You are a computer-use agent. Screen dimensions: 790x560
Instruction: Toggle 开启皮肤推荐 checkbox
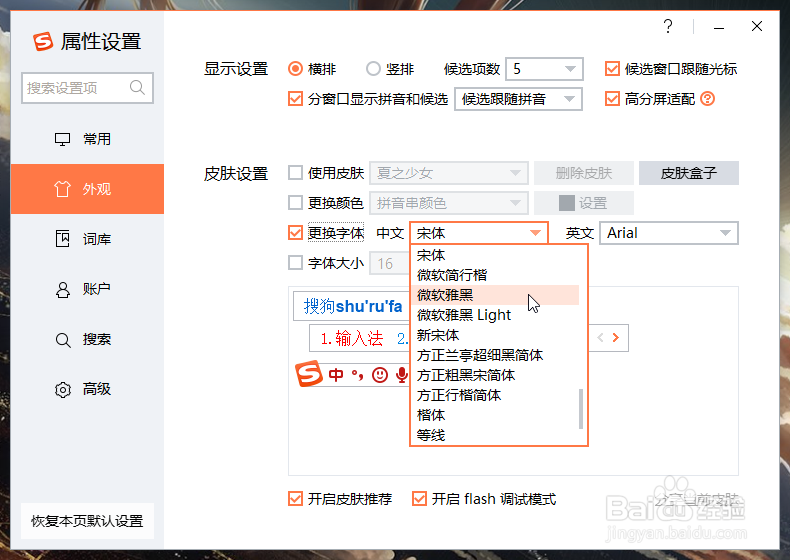coord(295,499)
